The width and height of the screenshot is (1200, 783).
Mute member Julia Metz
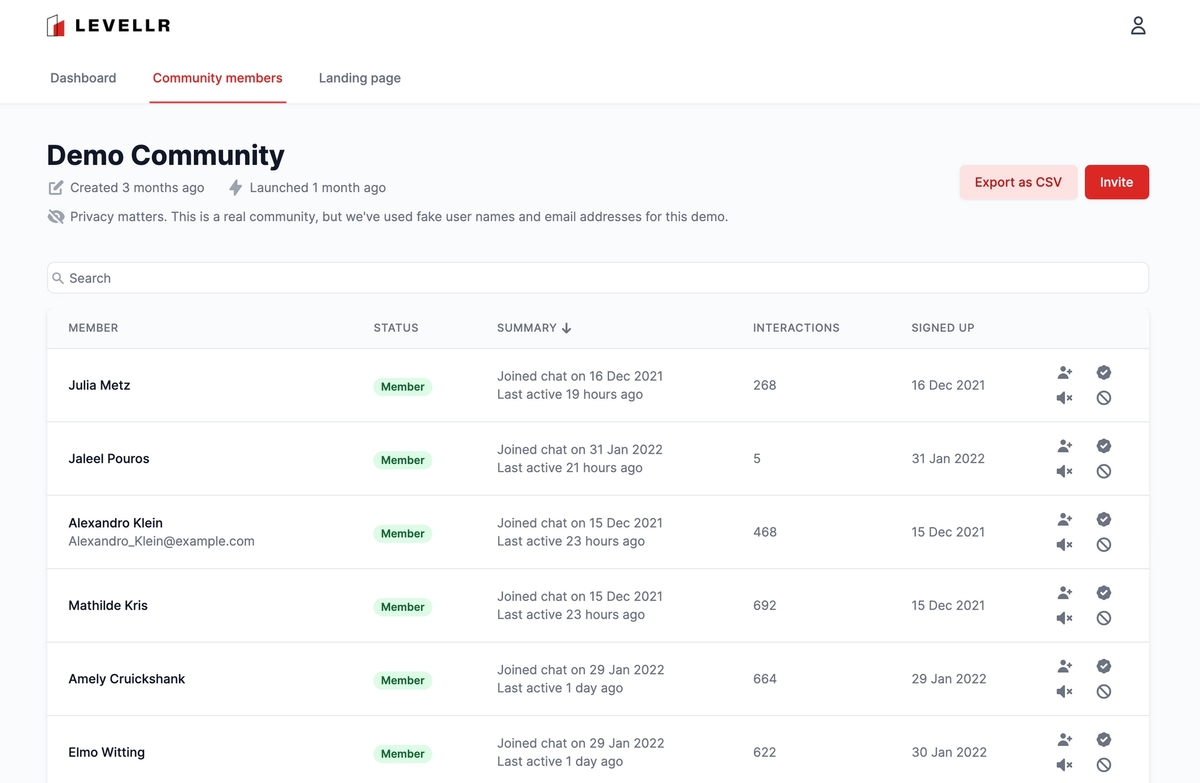click(x=1065, y=398)
